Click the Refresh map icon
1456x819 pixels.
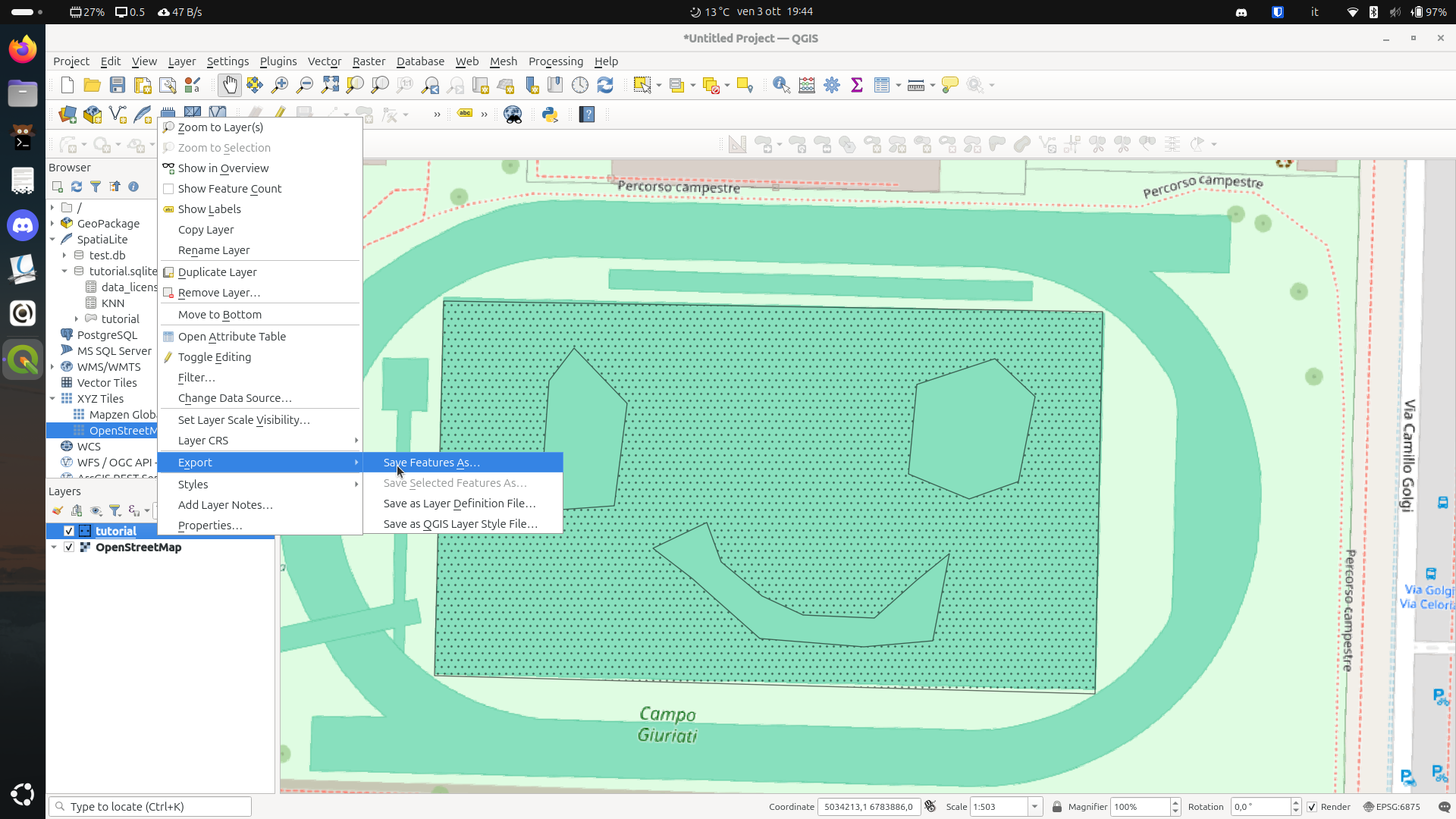(x=605, y=85)
